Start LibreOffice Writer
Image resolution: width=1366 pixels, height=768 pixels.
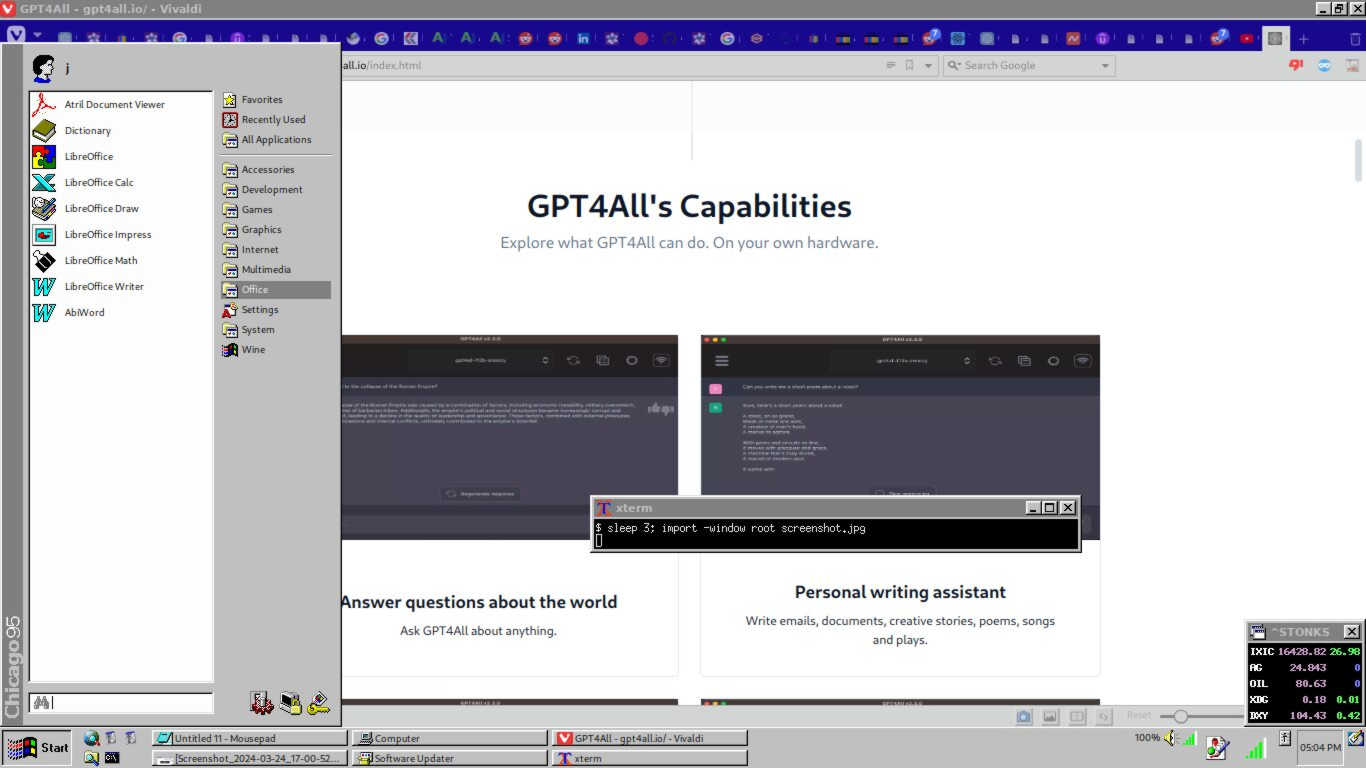(x=103, y=286)
